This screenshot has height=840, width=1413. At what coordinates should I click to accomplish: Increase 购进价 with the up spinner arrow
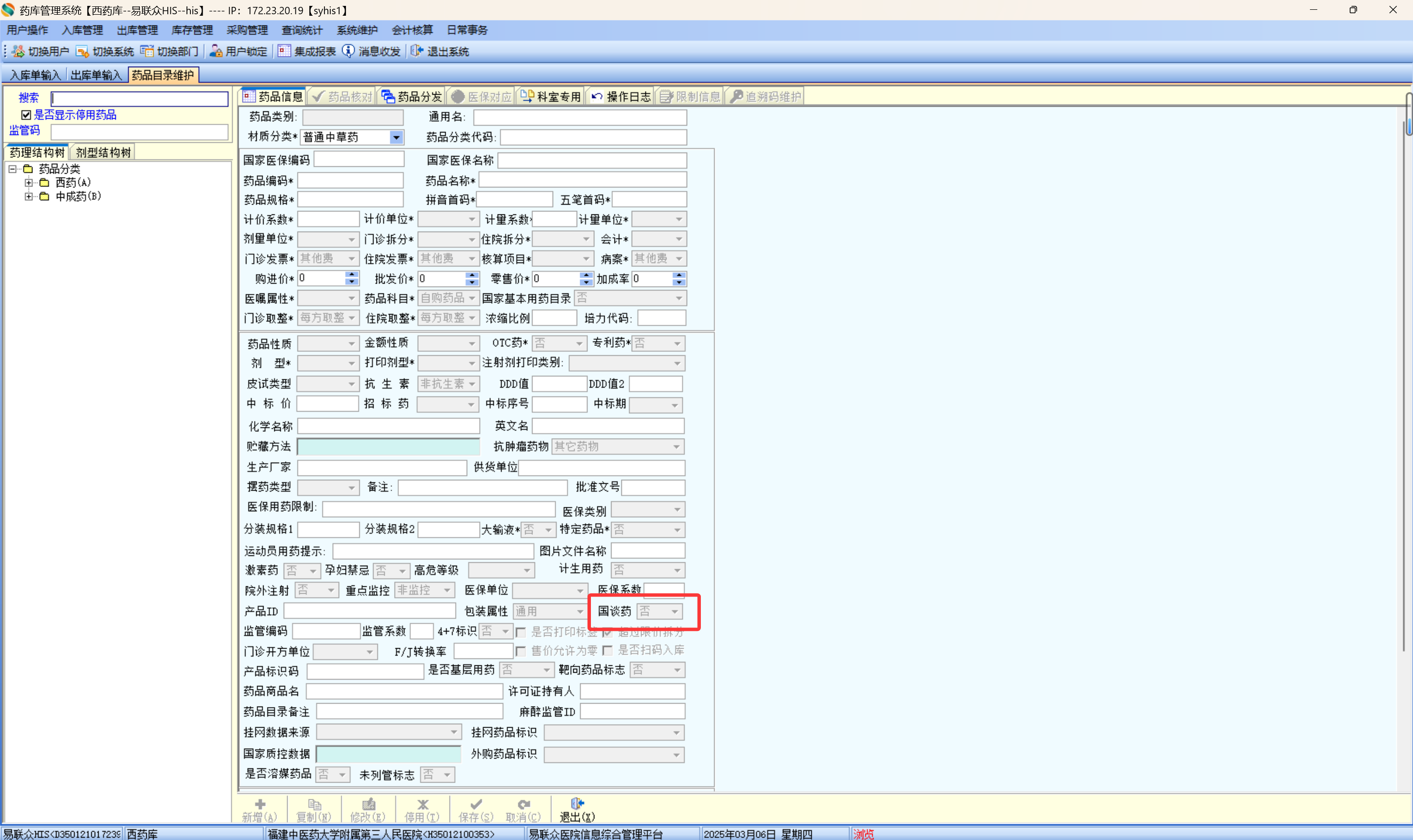pyautogui.click(x=351, y=275)
